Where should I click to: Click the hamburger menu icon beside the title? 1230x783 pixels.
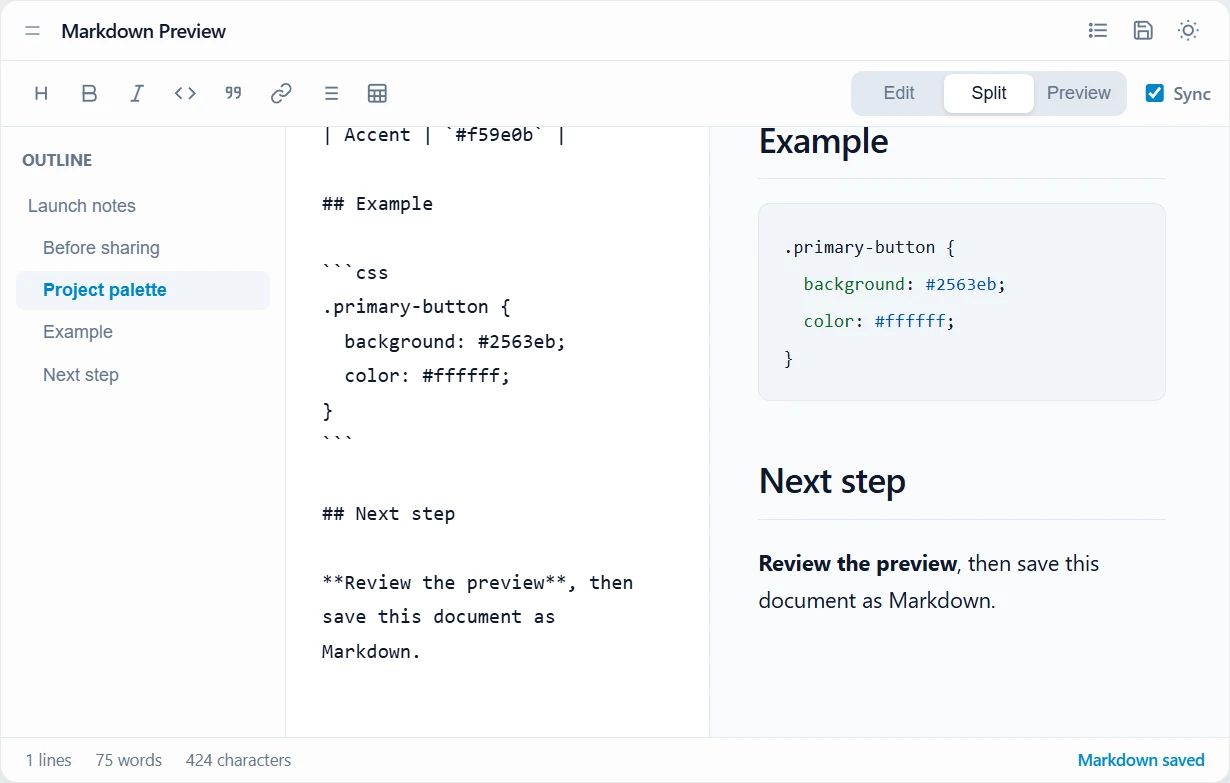[x=33, y=31]
